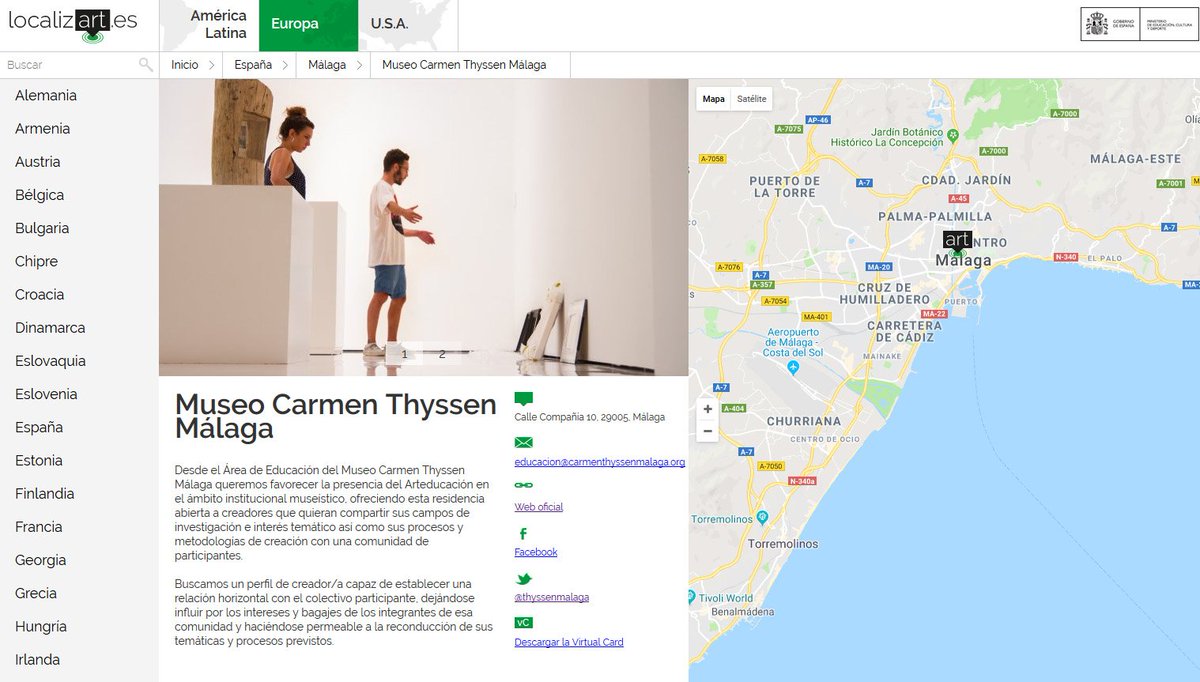Go to España breadcrumb
The height and width of the screenshot is (682, 1200).
(x=253, y=65)
